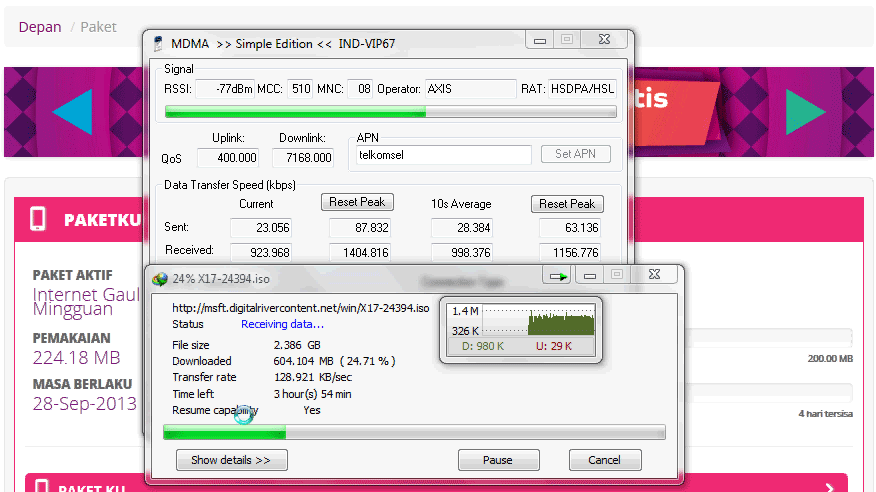Viewport: 876px width, 492px height.
Task: Click the APN field containing telkomsel
Action: point(444,155)
